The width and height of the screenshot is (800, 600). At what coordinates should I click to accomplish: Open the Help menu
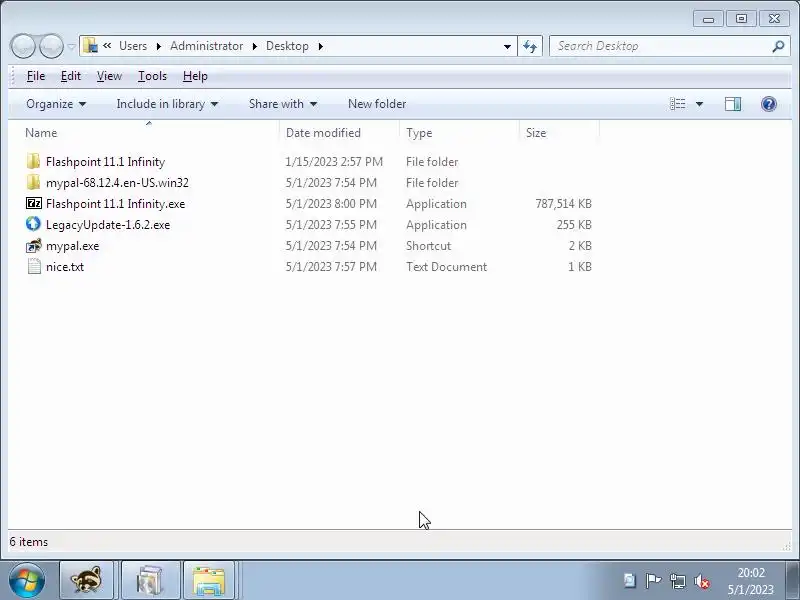tap(195, 76)
